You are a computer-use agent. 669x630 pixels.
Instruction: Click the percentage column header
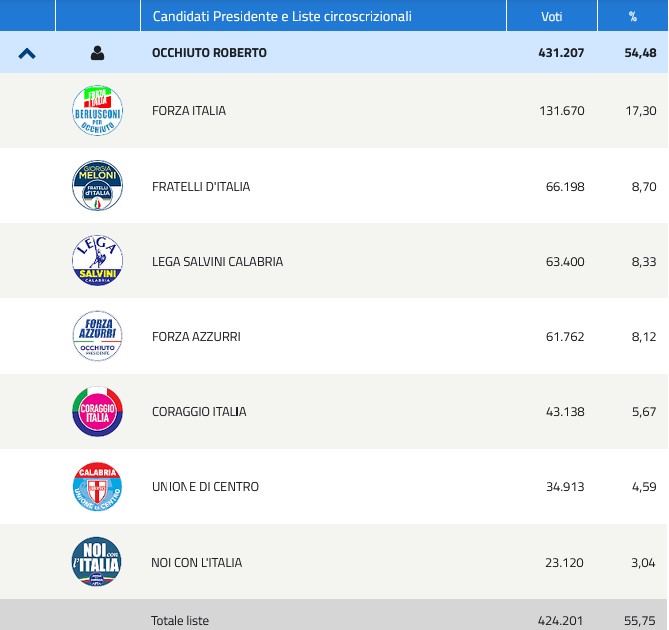(x=632, y=17)
